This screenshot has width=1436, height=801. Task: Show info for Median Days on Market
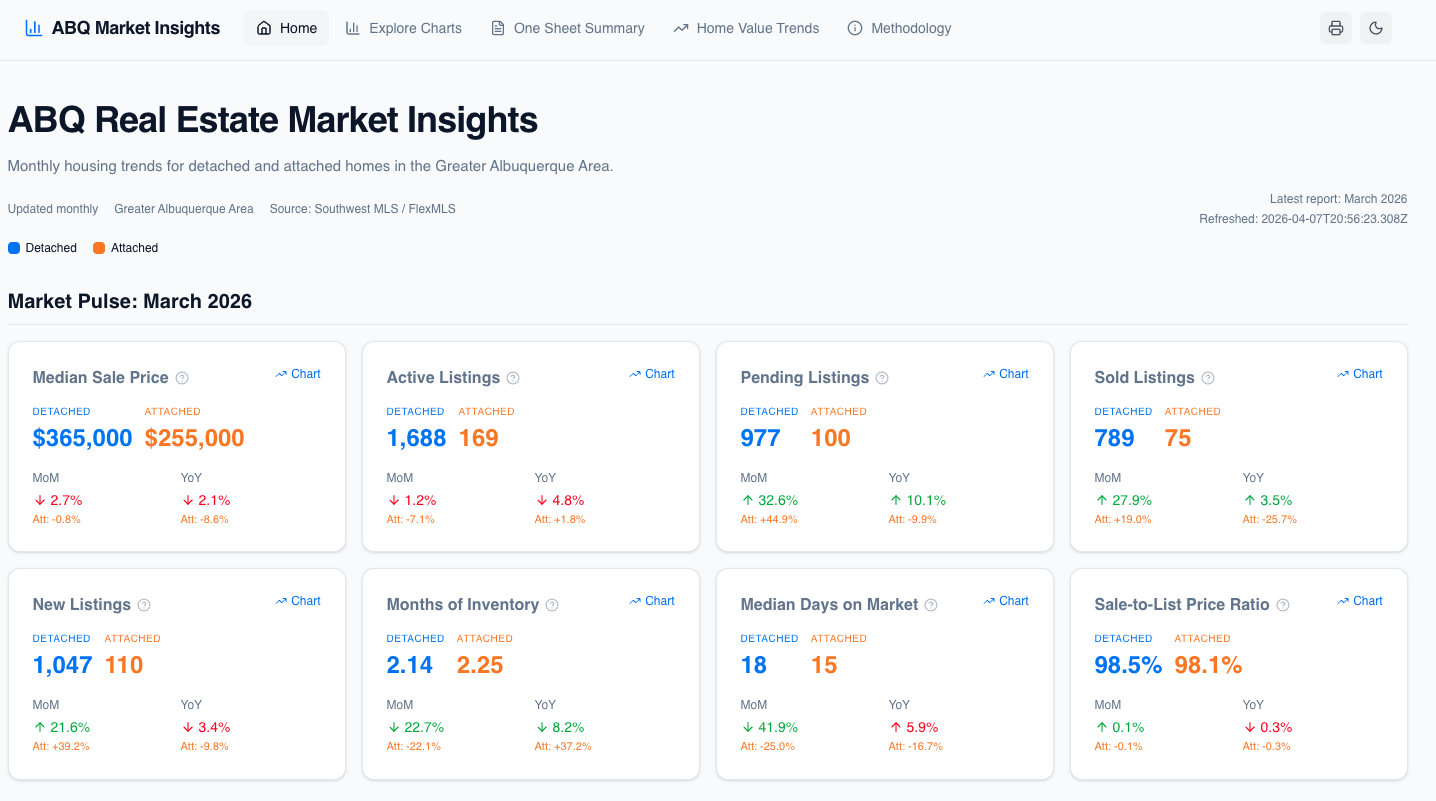(x=931, y=605)
